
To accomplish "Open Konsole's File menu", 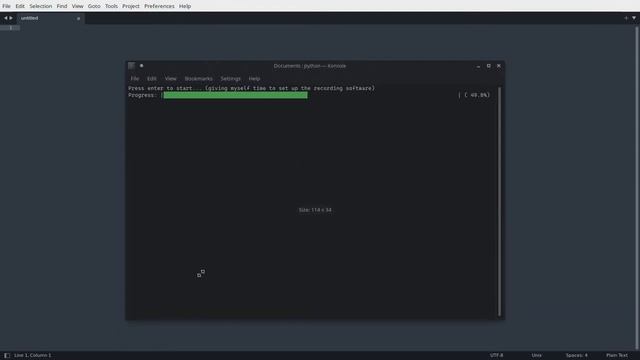I will pyautogui.click(x=135, y=78).
